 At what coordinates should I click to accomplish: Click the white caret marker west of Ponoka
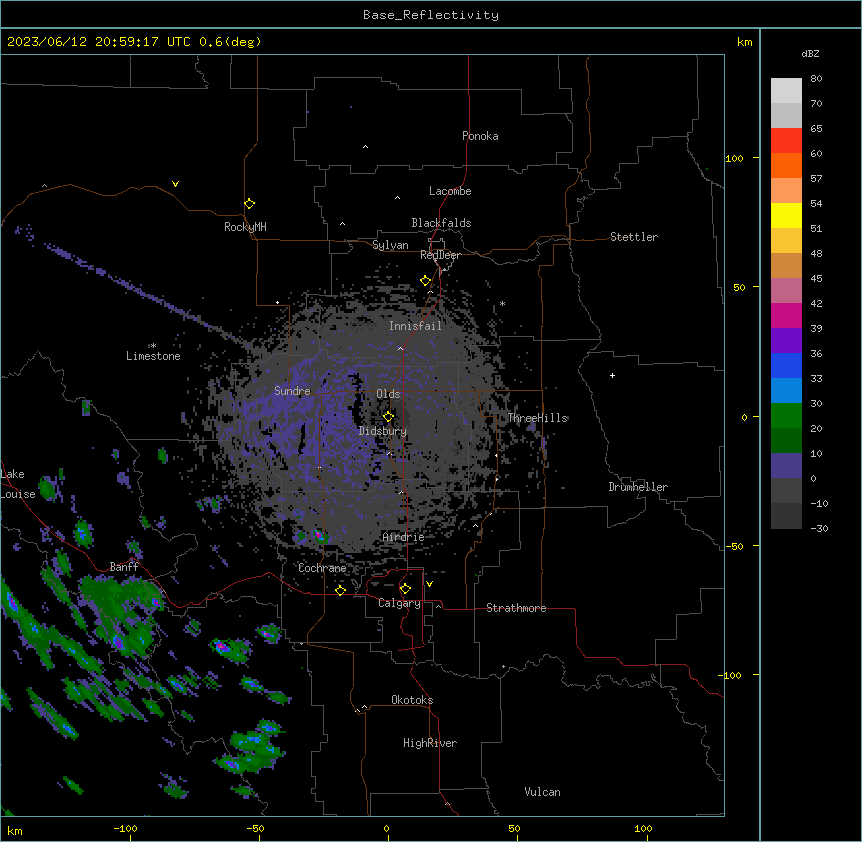(x=366, y=147)
